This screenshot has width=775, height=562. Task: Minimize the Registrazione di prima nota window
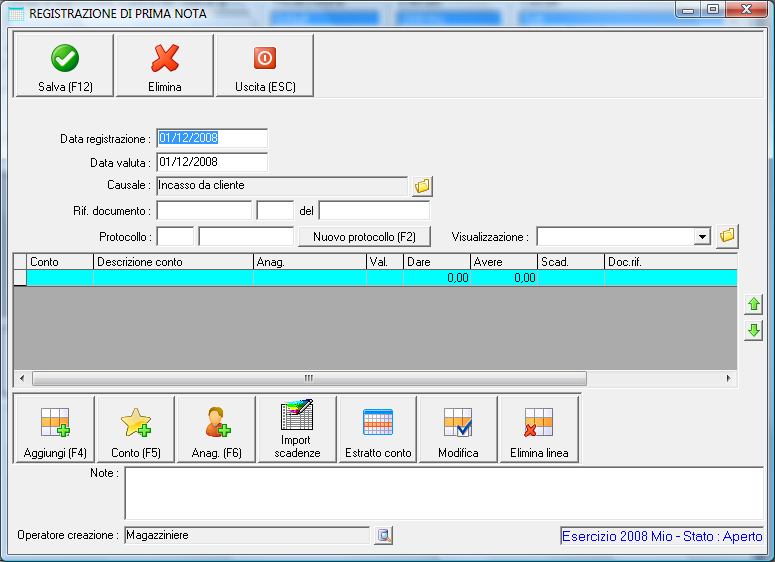(688, 10)
